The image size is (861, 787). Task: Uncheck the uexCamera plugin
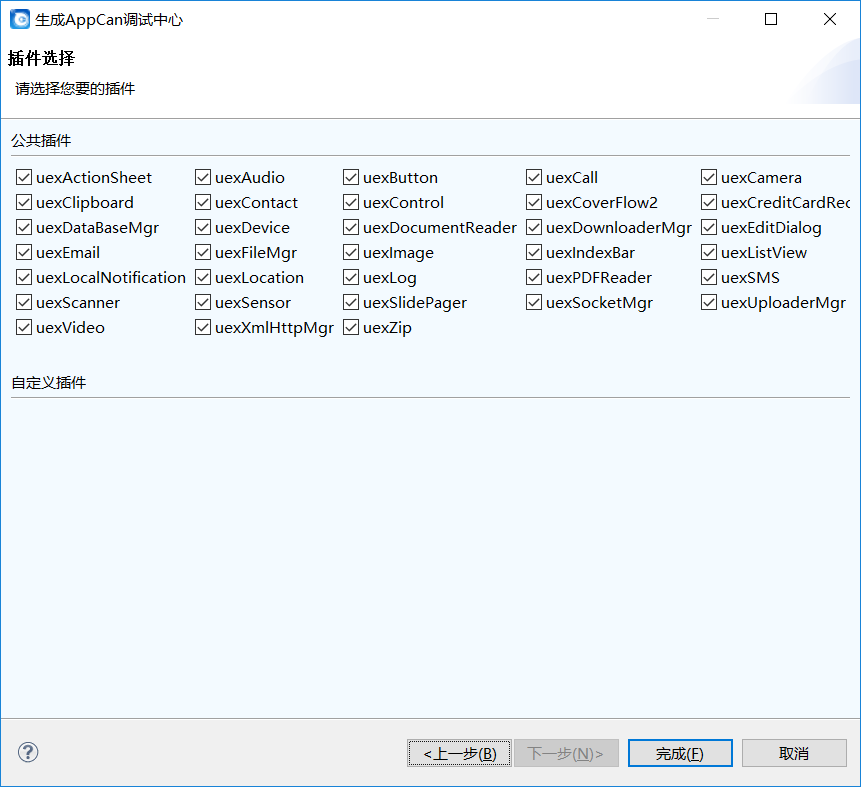point(709,177)
